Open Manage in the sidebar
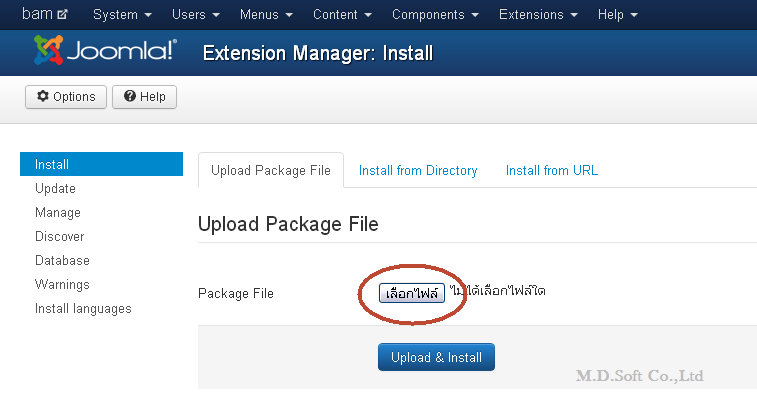This screenshot has height=412, width=757. pyautogui.click(x=57, y=213)
